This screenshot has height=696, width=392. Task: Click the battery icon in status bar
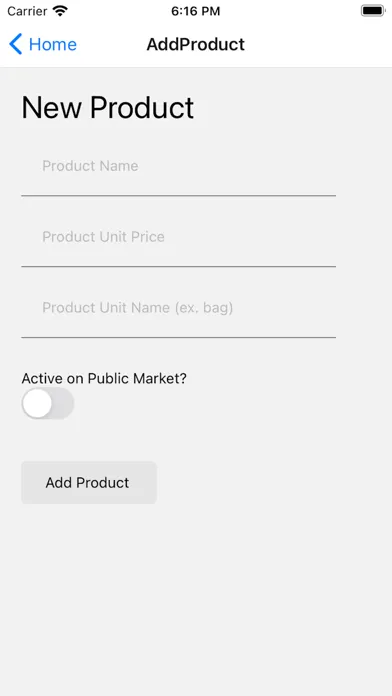click(372, 11)
